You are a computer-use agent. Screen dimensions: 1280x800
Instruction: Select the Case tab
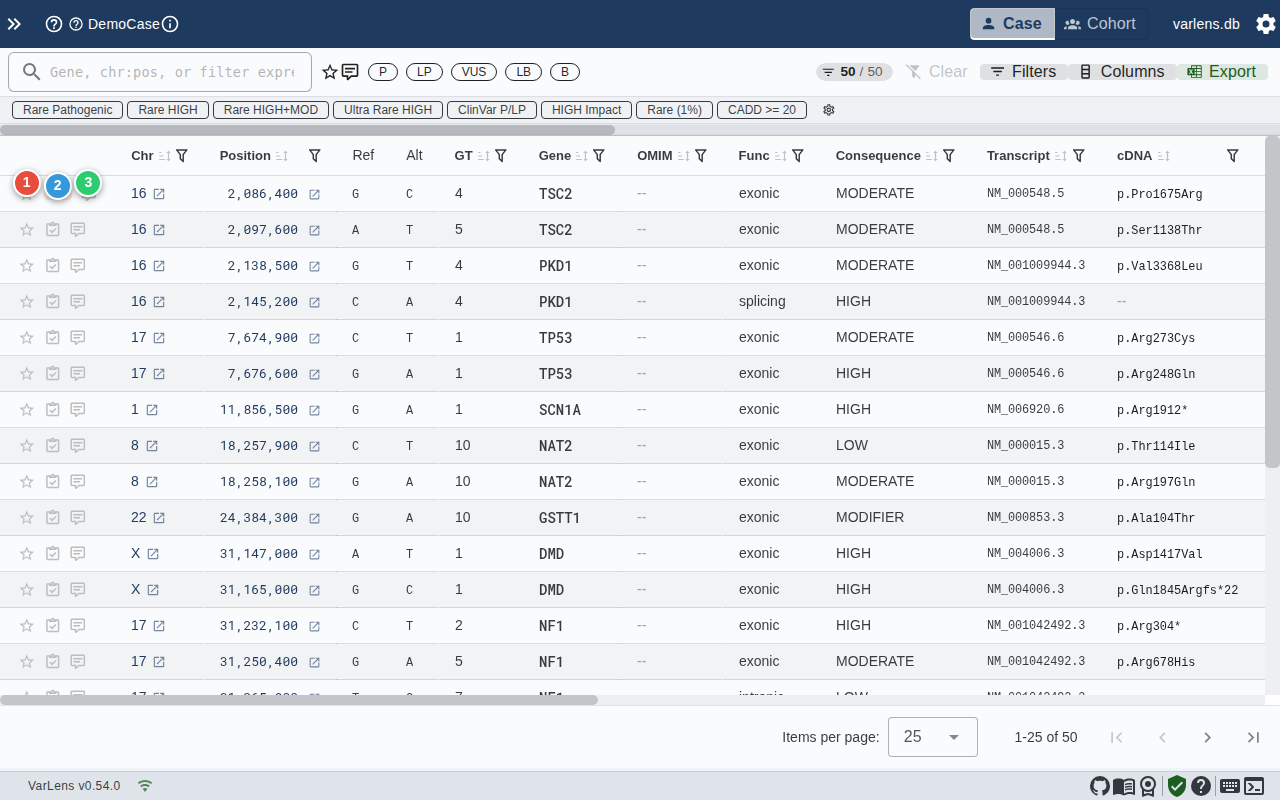pyautogui.click(x=1011, y=24)
